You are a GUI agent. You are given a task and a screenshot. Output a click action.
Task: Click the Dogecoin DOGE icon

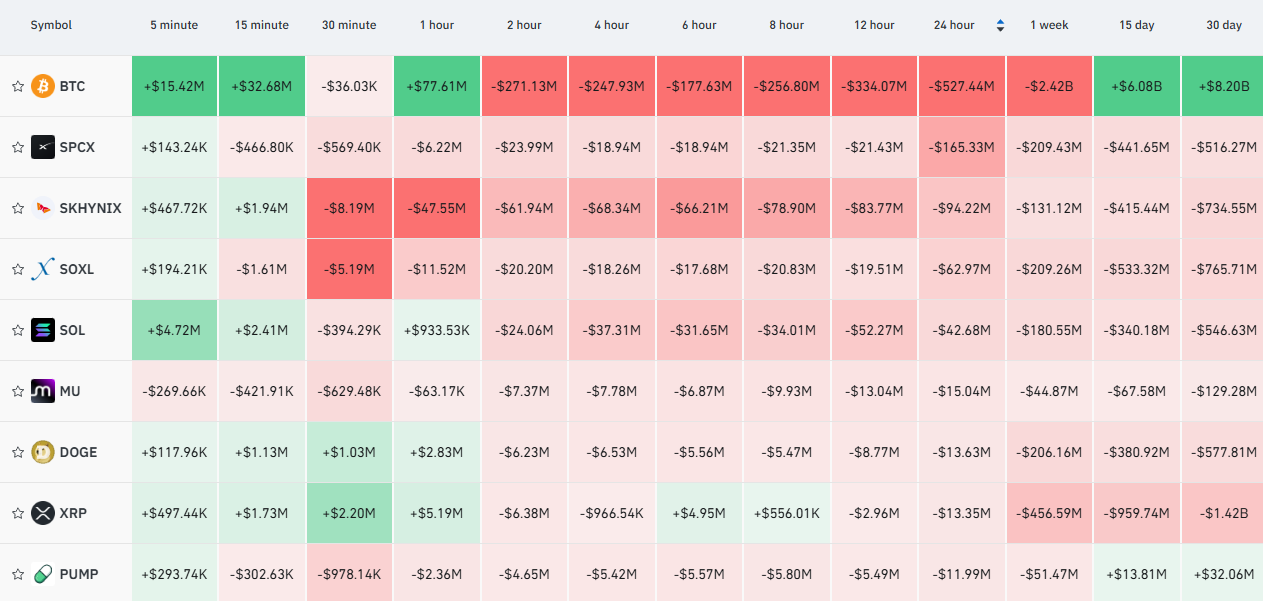pyautogui.click(x=43, y=452)
